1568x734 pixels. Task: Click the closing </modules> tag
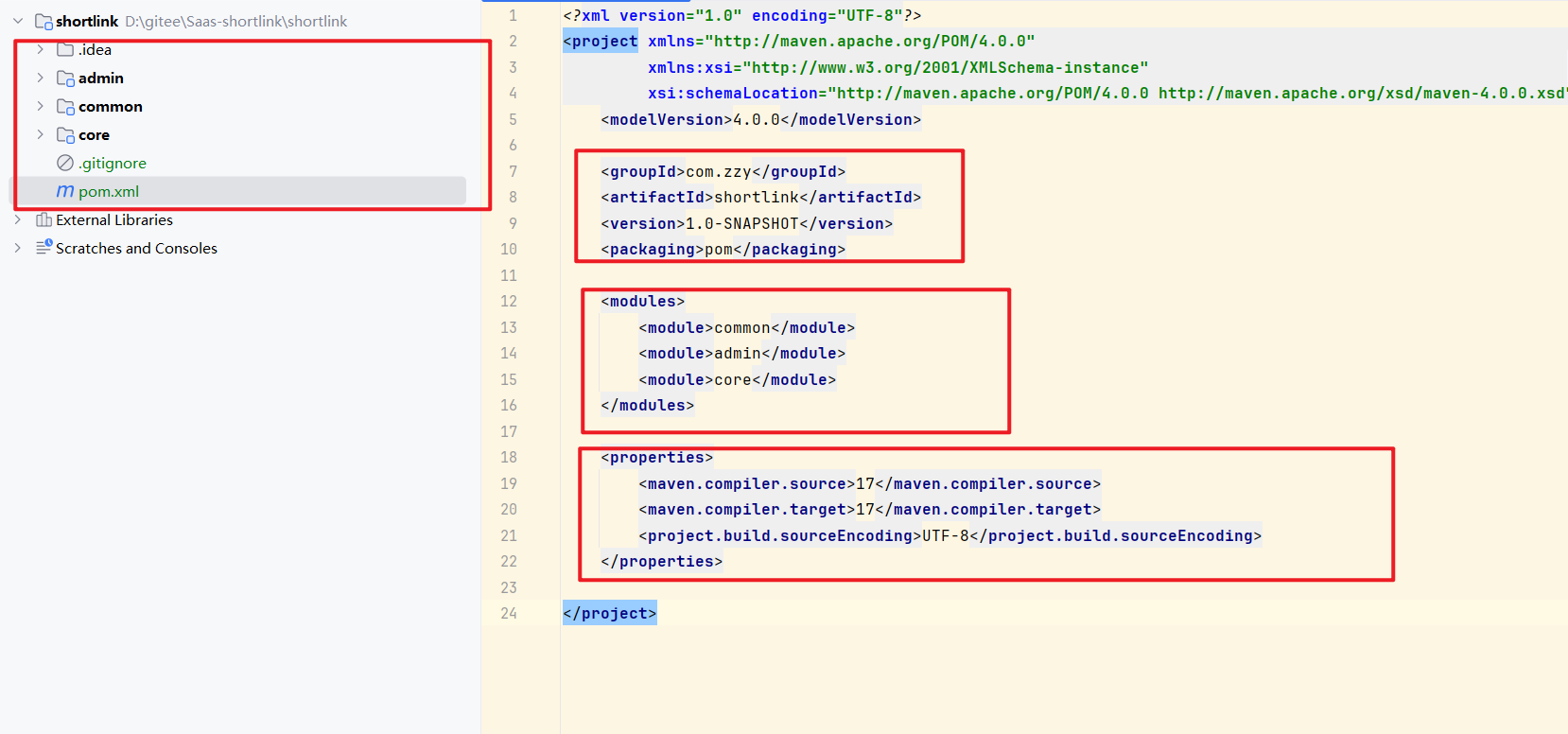pyautogui.click(x=648, y=405)
